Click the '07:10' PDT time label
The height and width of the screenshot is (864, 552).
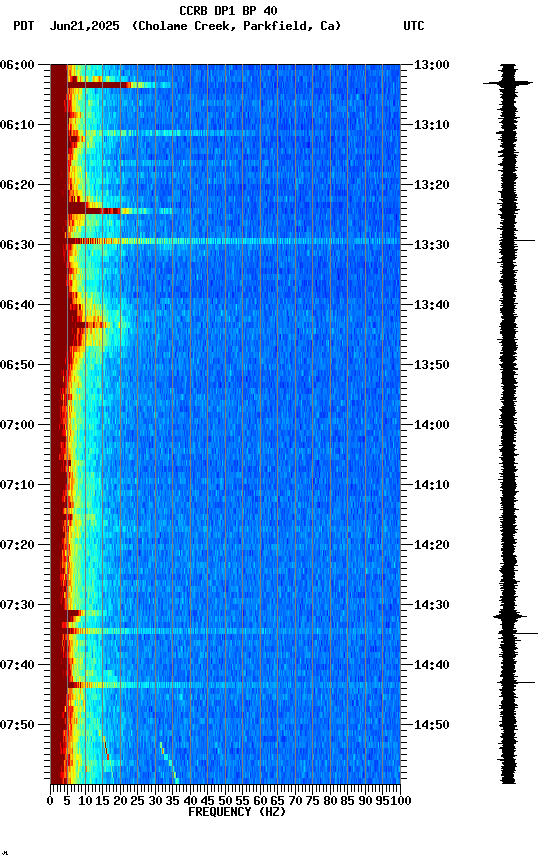tap(17, 485)
